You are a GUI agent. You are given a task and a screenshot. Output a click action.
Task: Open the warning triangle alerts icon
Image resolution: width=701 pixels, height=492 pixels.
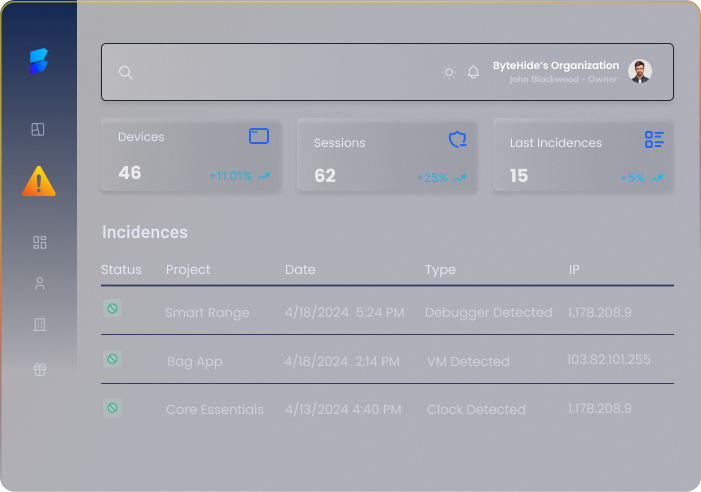[x=39, y=181]
